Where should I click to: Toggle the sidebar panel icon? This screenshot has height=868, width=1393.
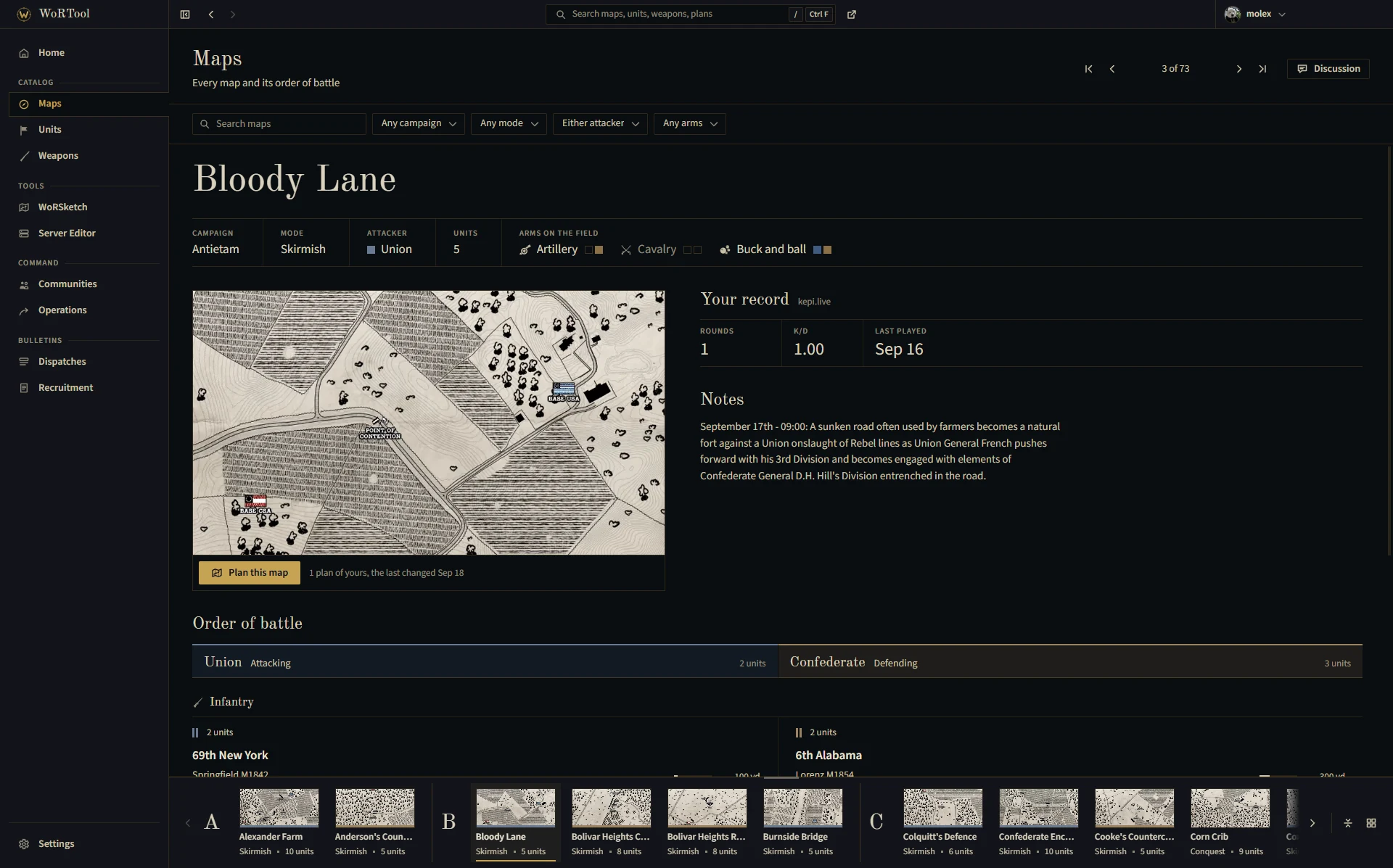click(185, 14)
